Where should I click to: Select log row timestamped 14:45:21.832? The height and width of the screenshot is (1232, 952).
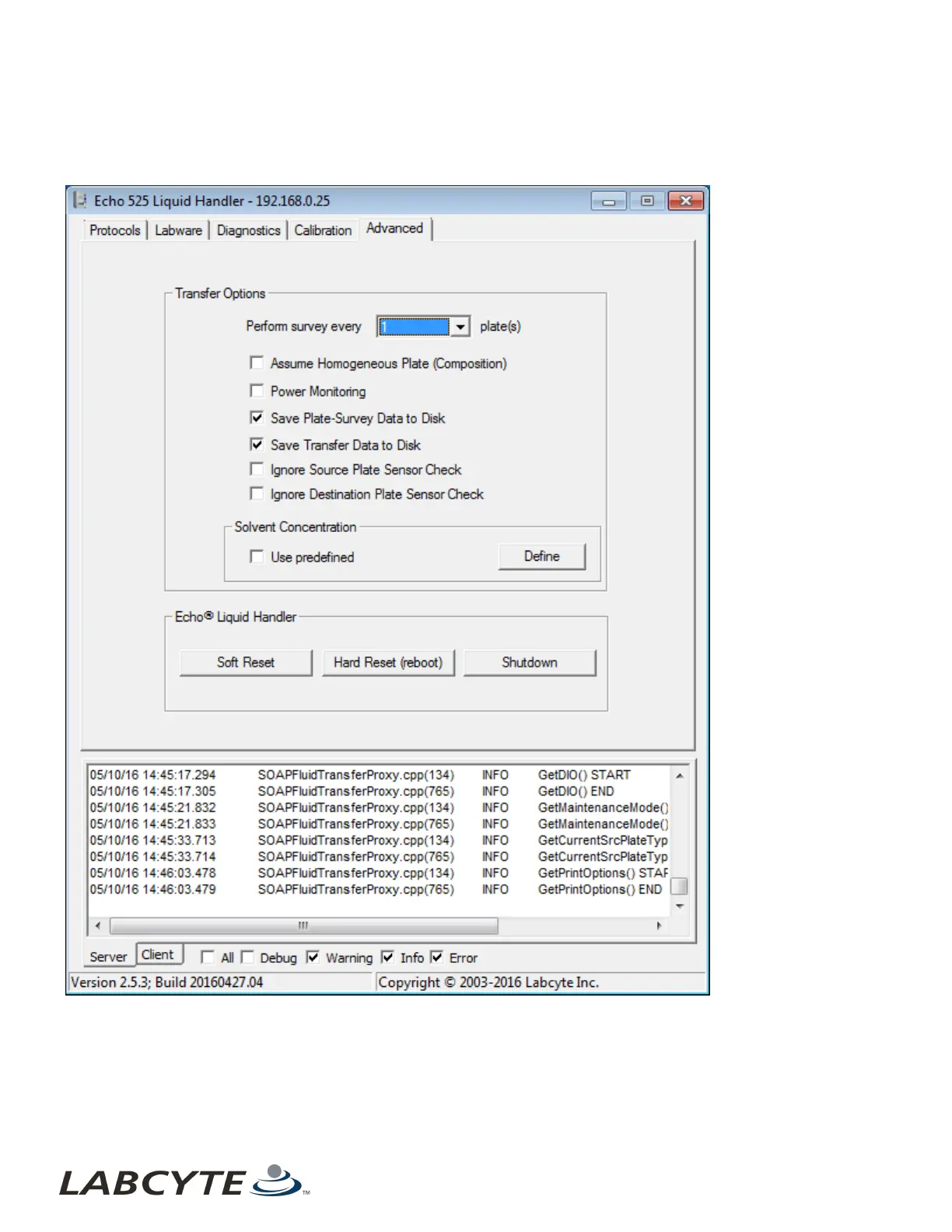[379, 807]
